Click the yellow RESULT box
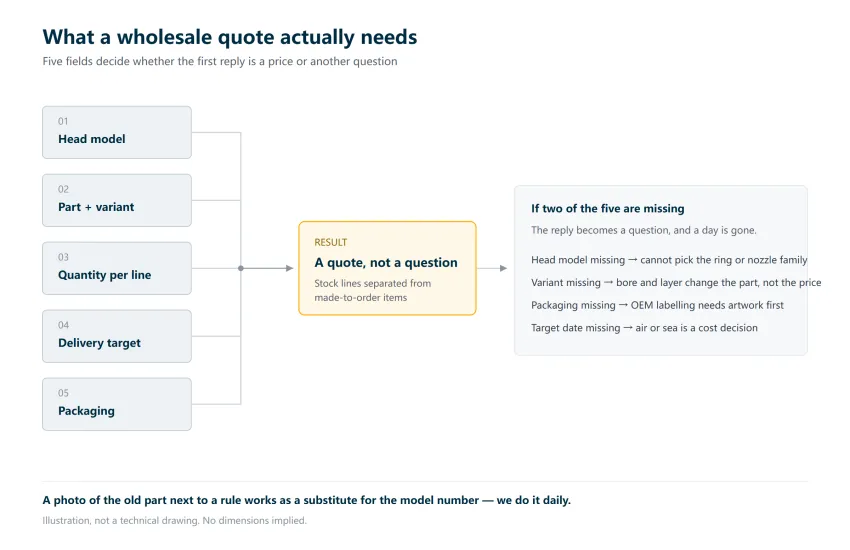Viewport: 850px width, 550px height. tap(387, 268)
